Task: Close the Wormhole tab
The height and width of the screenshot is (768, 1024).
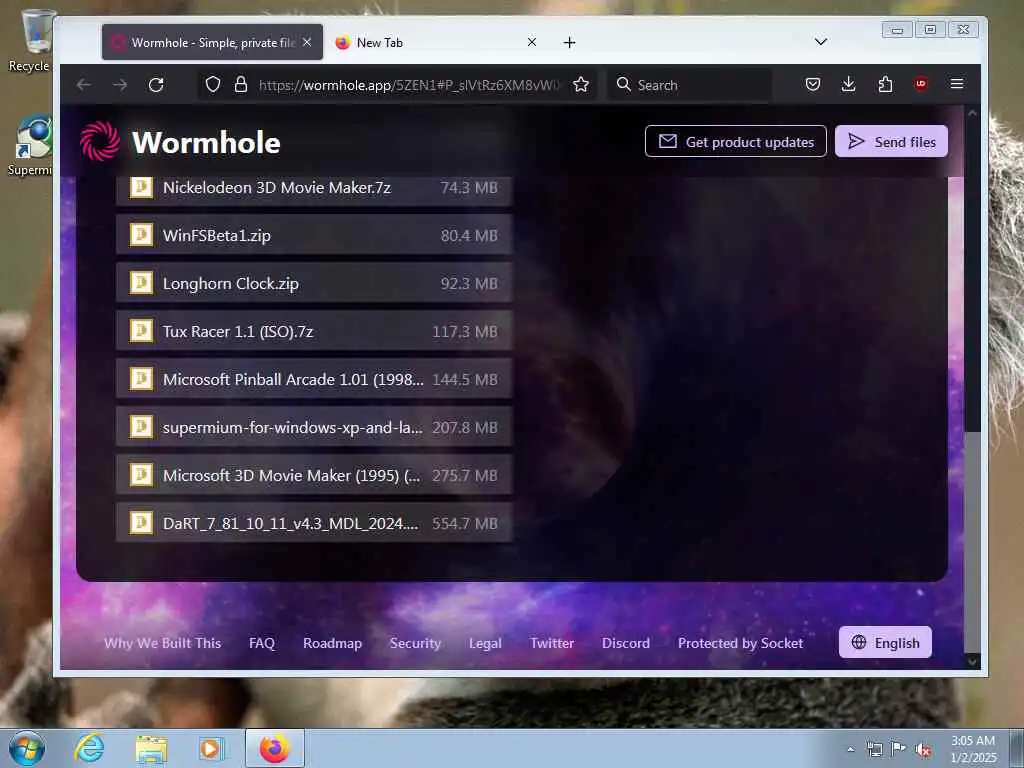Action: (x=307, y=42)
